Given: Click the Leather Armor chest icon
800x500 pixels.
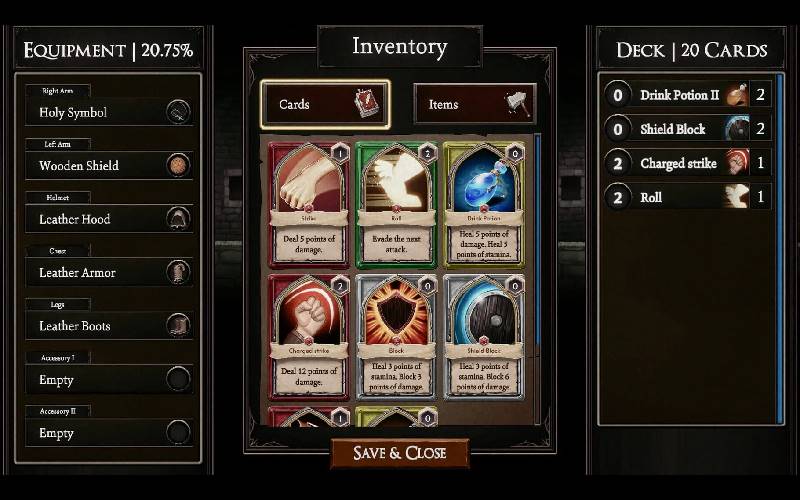Looking at the screenshot, I should click(x=179, y=272).
